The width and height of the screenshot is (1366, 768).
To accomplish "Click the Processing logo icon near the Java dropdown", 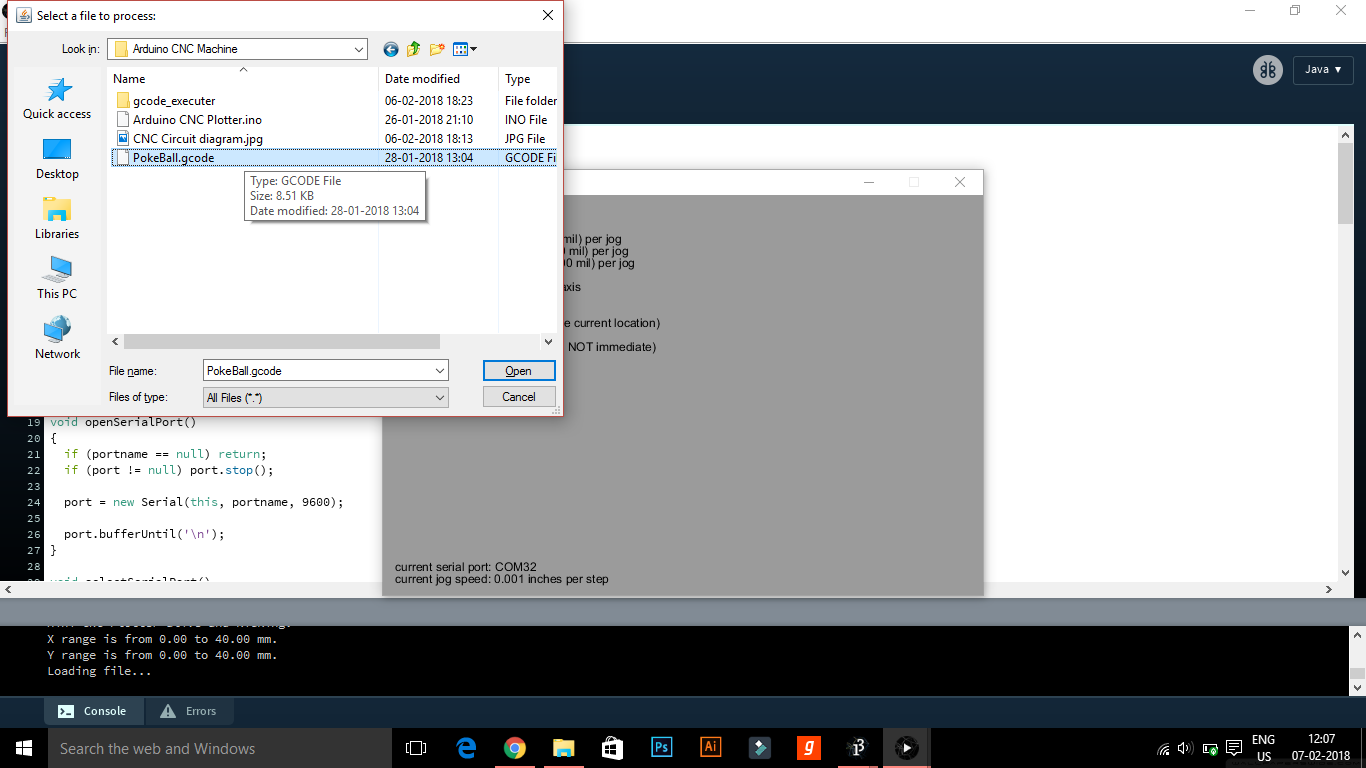I will pos(1268,70).
